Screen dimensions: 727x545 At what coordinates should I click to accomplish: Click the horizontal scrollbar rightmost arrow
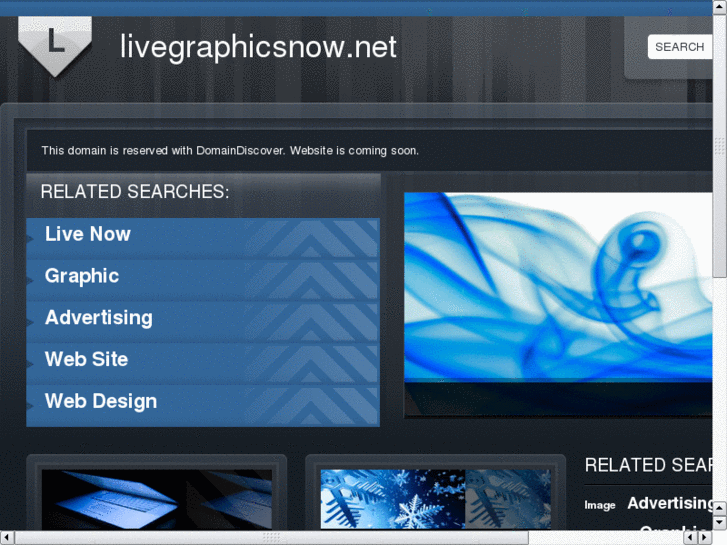[706, 538]
